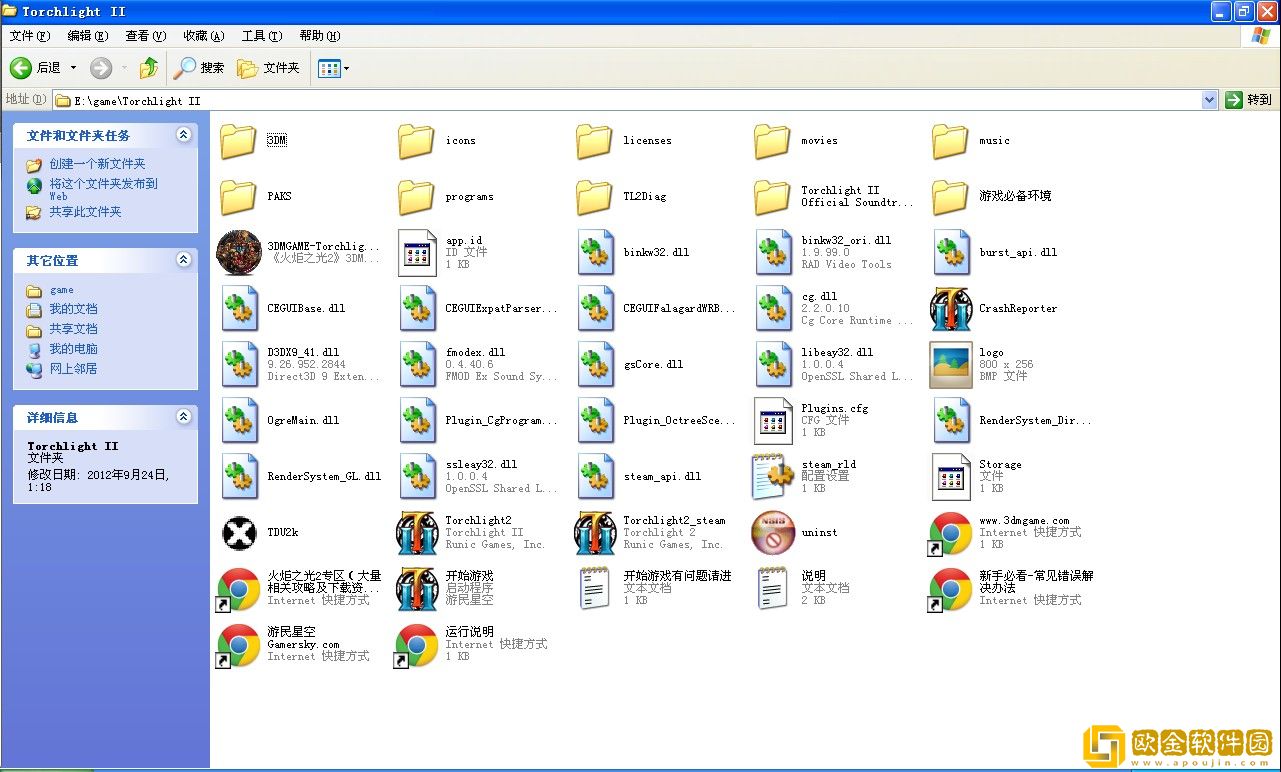1281x772 pixels.
Task: Open Torchlight II Official Soundtrack folder
Action: pos(772,197)
